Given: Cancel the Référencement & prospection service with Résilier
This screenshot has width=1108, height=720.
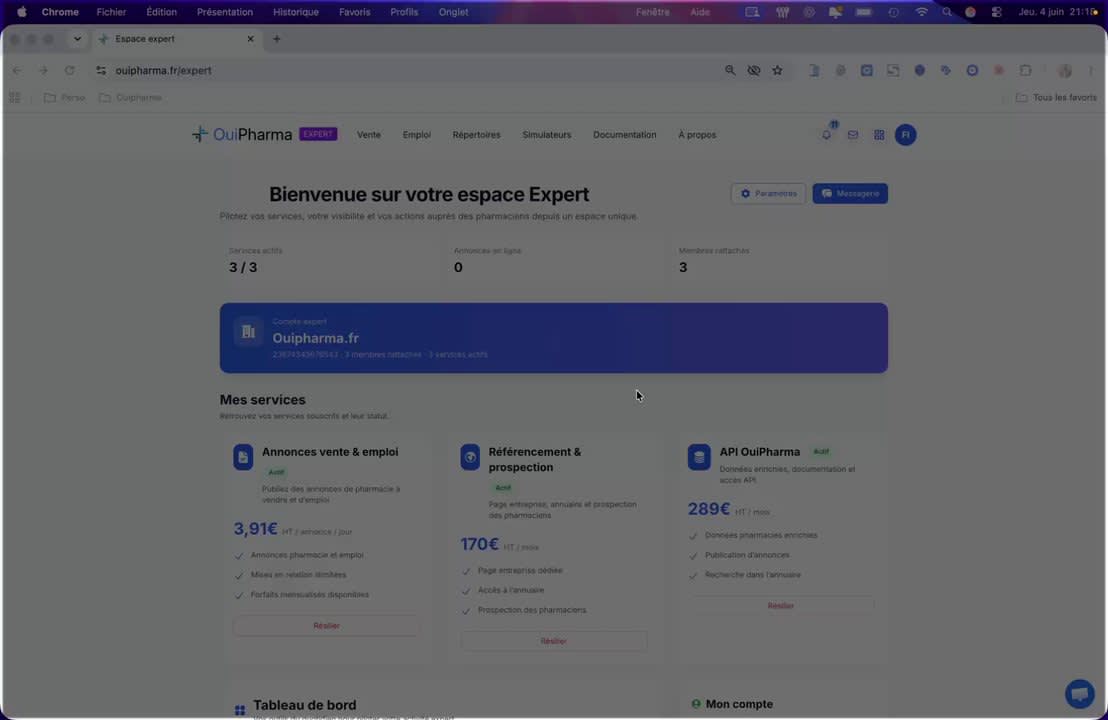Looking at the screenshot, I should click(x=553, y=642).
